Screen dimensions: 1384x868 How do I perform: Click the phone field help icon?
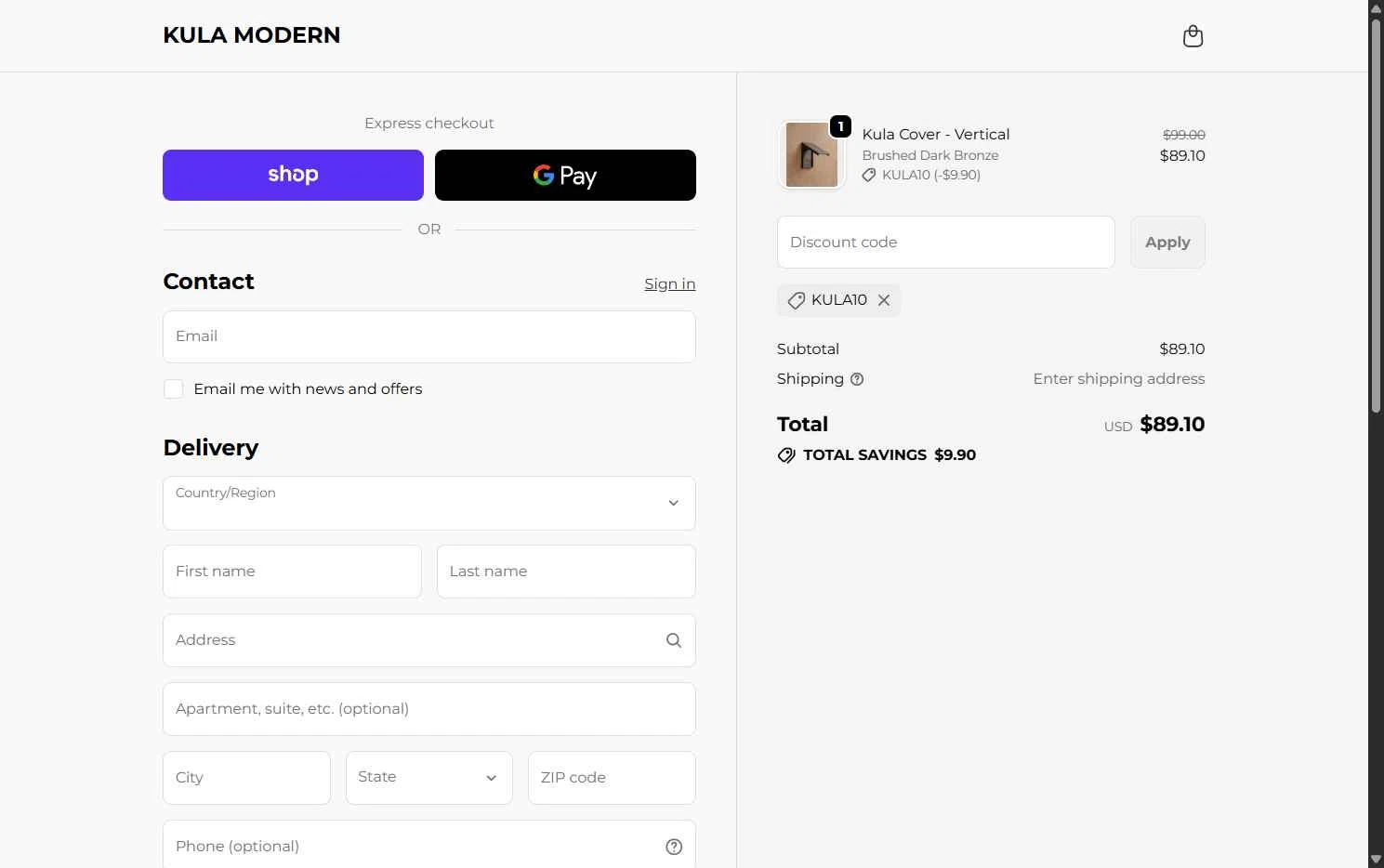674,847
